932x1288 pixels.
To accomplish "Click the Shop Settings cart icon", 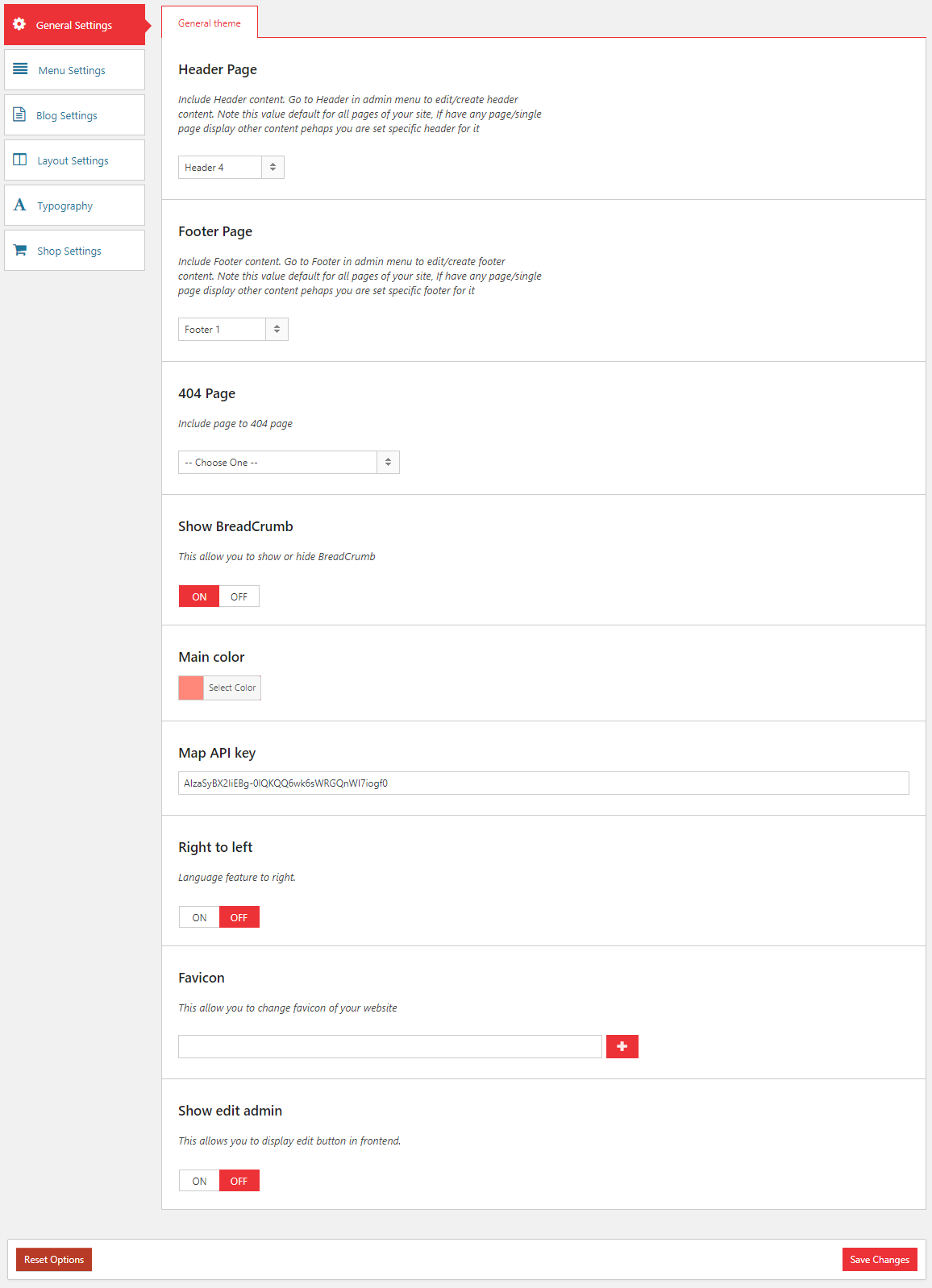I will tap(20, 250).
